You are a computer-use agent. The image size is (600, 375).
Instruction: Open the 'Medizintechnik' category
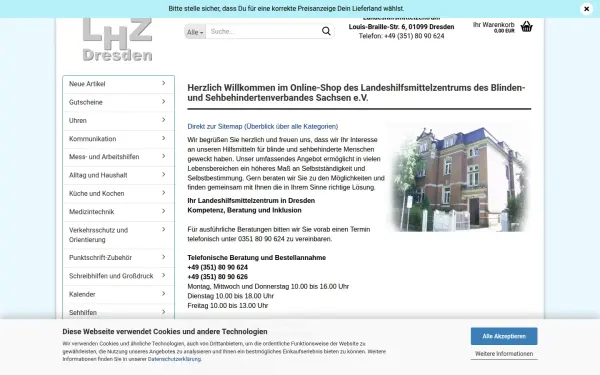point(119,212)
